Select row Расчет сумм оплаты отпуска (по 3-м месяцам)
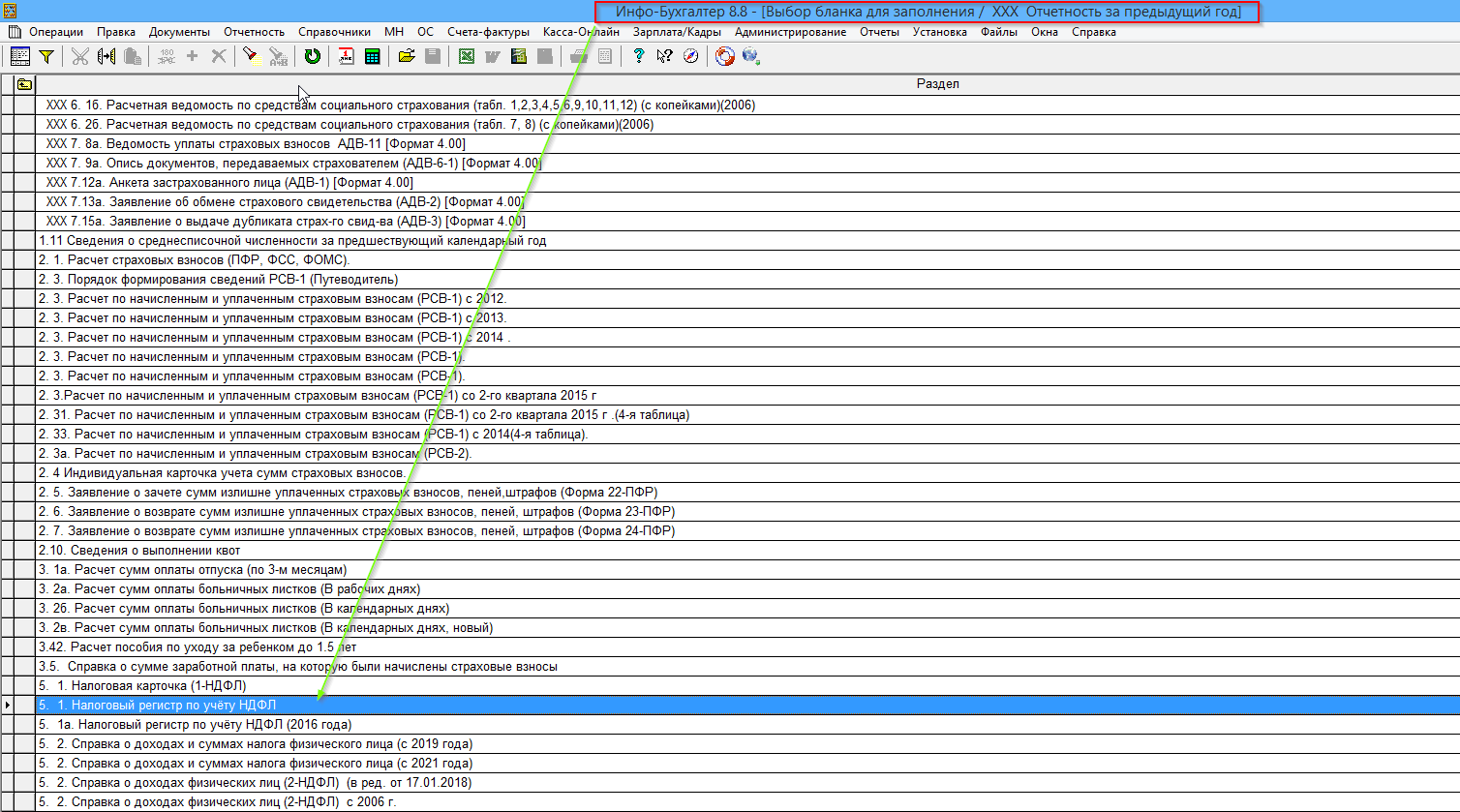The height and width of the screenshot is (812, 1460). (x=746, y=570)
